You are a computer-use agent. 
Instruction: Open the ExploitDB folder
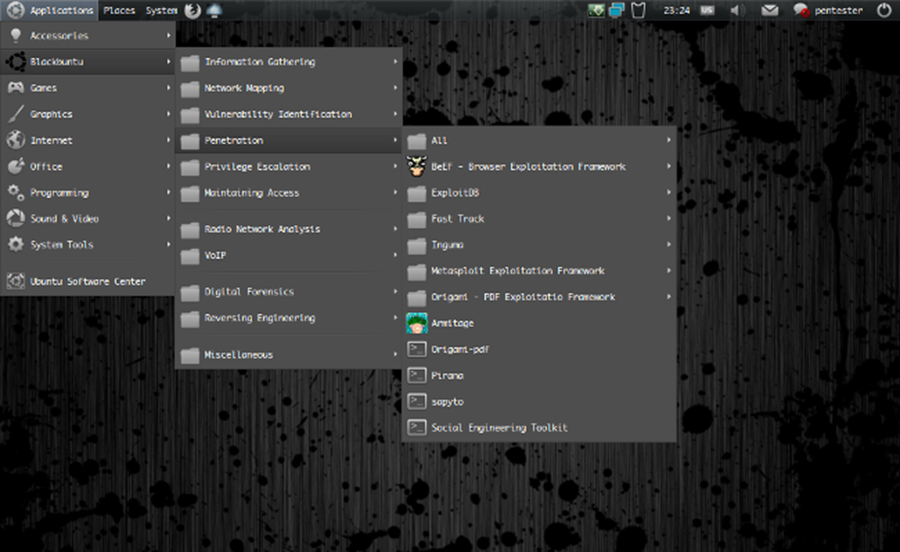pyautogui.click(x=540, y=193)
